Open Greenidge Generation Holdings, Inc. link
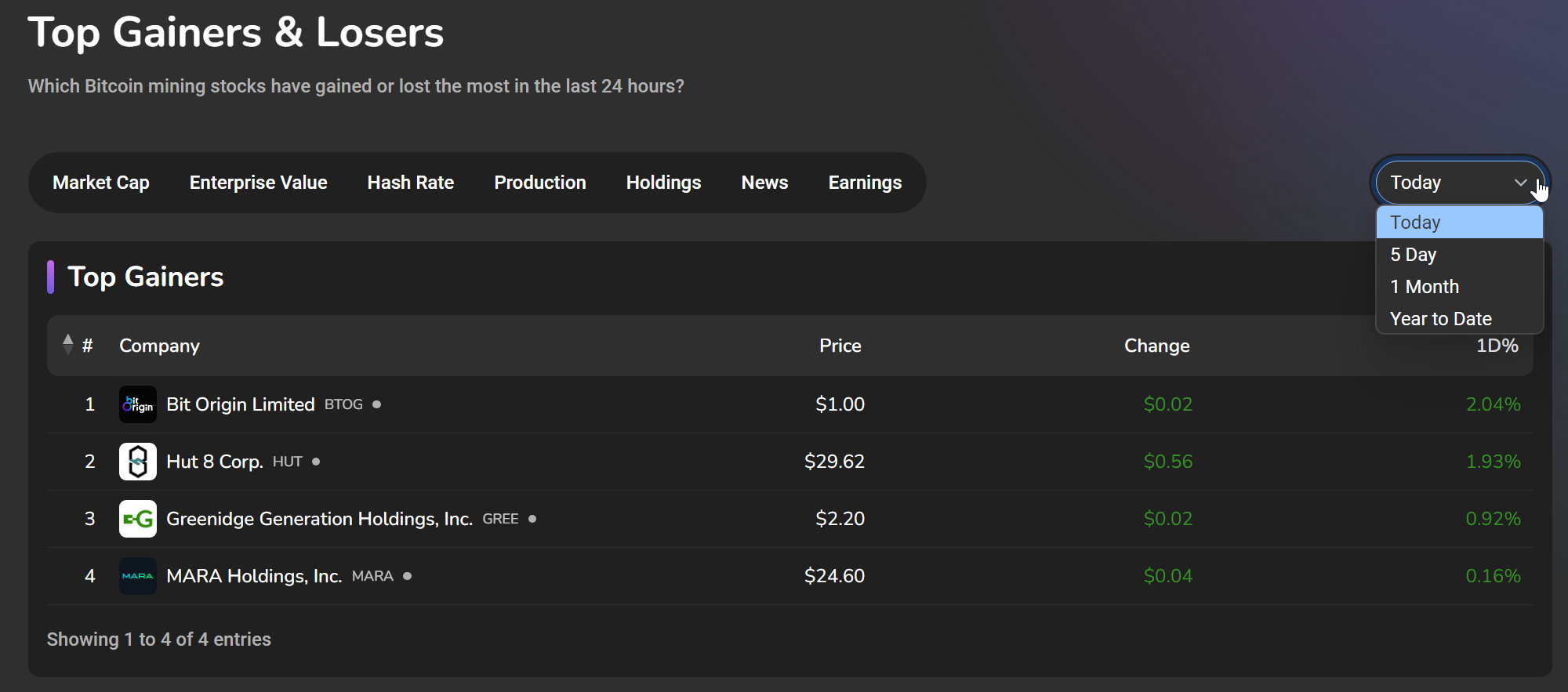Screen dimensions: 1568x692 coord(319,519)
